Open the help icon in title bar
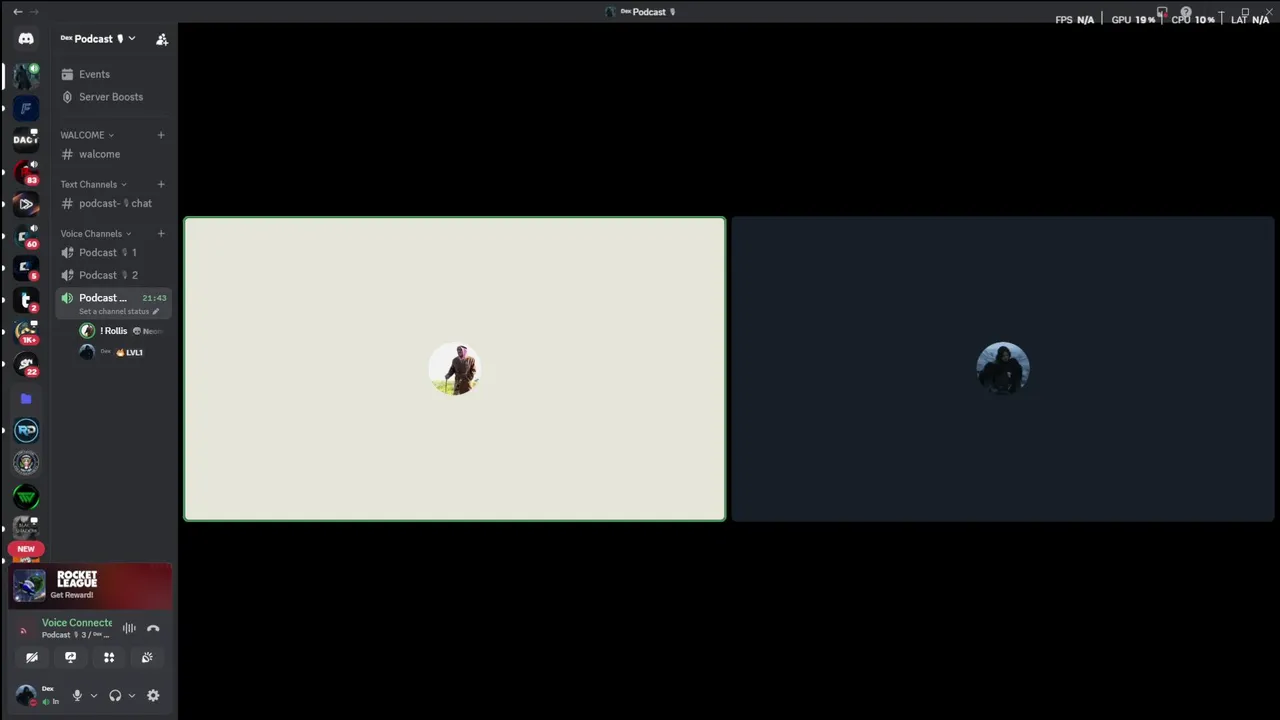This screenshot has width=1280, height=720. pyautogui.click(x=1186, y=12)
